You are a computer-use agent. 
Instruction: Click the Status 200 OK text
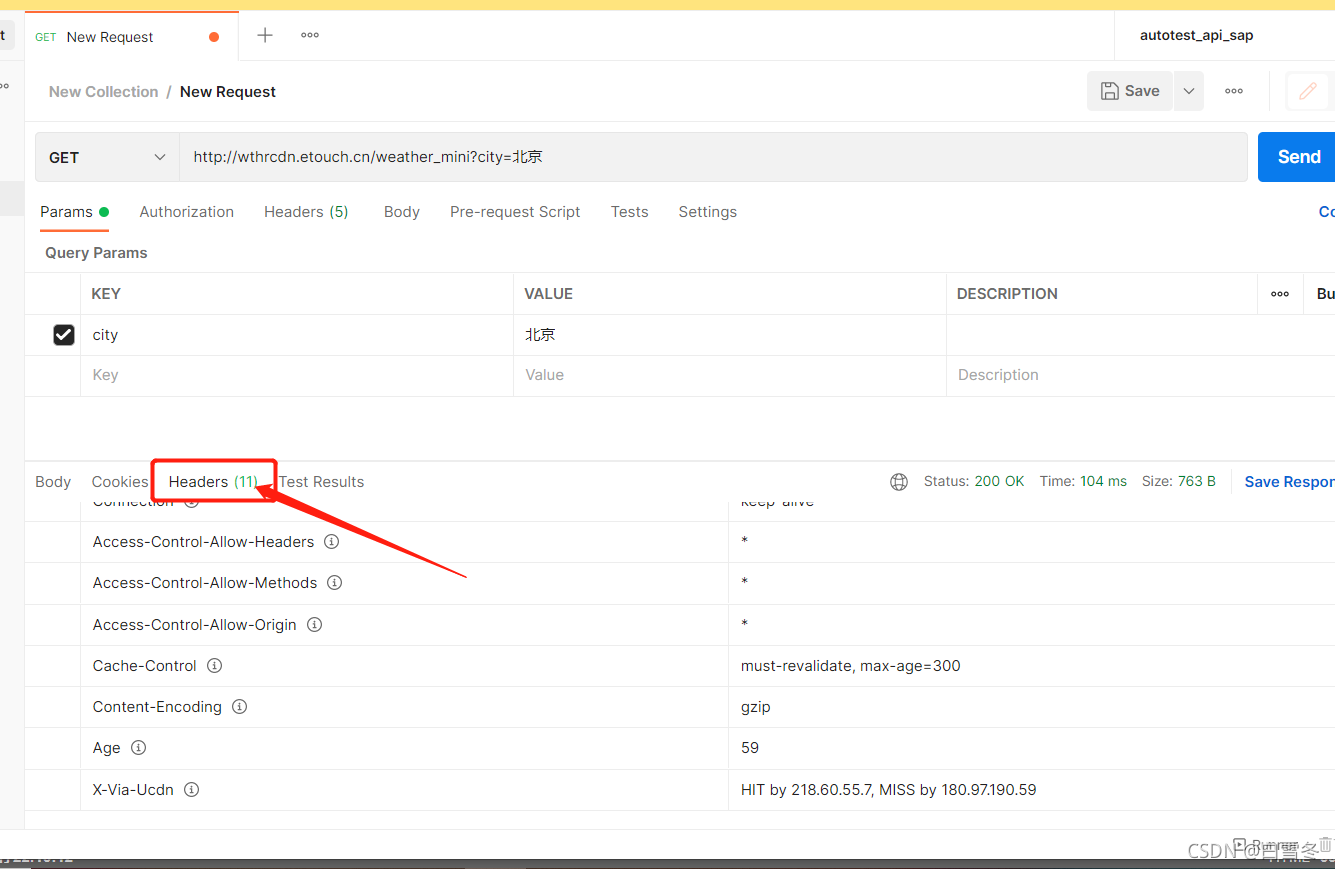coord(974,482)
